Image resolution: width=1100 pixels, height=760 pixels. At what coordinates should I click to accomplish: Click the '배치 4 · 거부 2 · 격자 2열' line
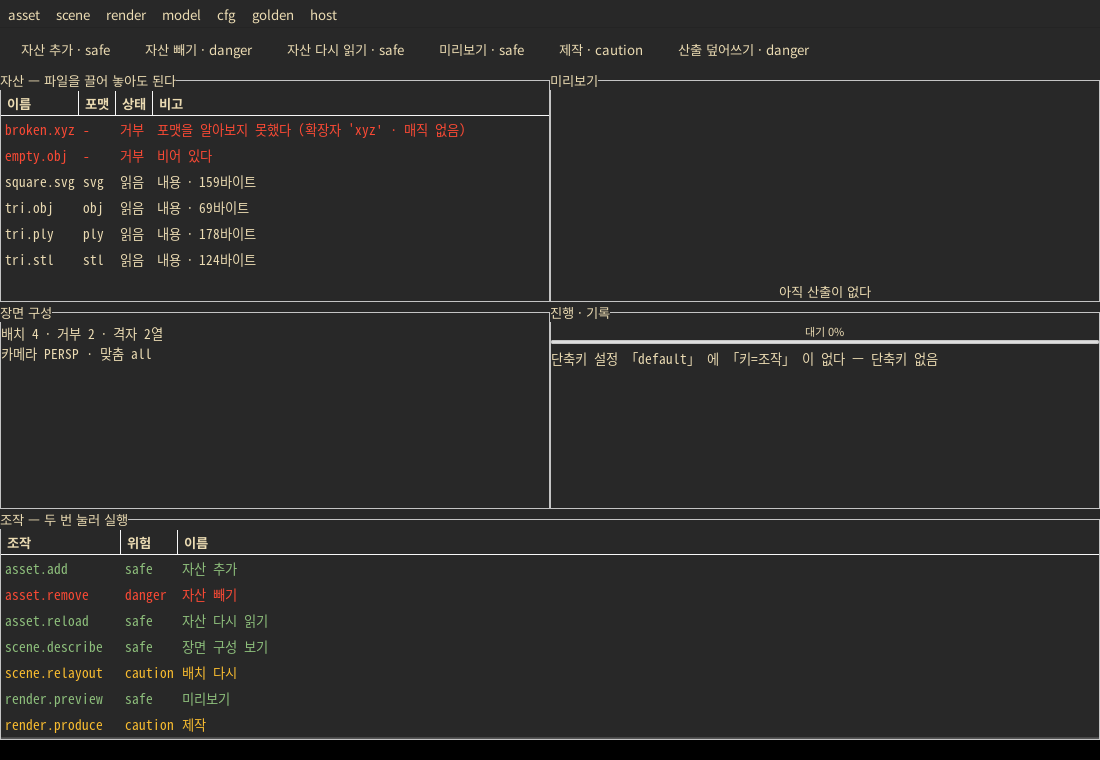[x=82, y=334]
